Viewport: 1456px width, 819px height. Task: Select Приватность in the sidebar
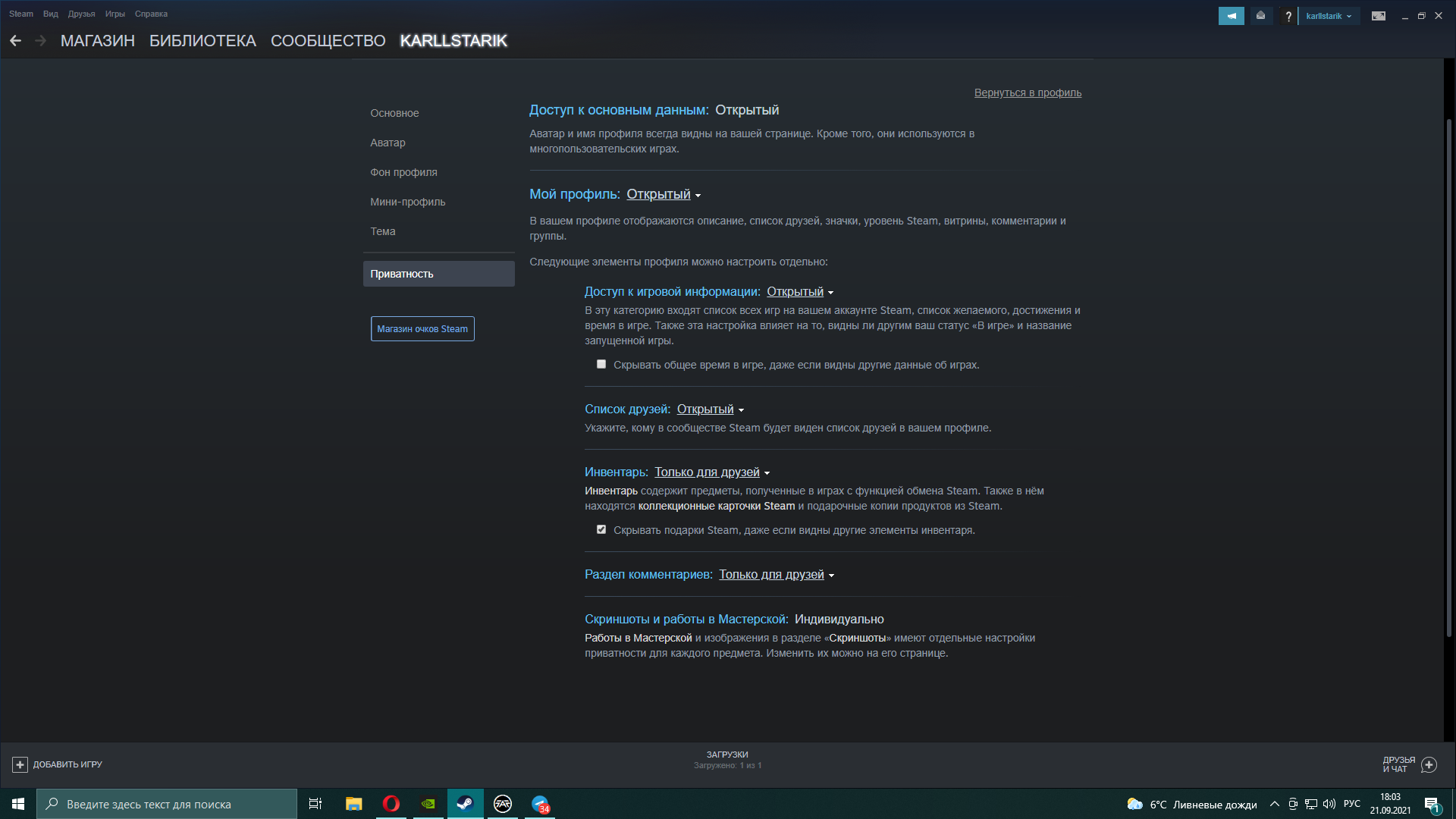pos(439,274)
